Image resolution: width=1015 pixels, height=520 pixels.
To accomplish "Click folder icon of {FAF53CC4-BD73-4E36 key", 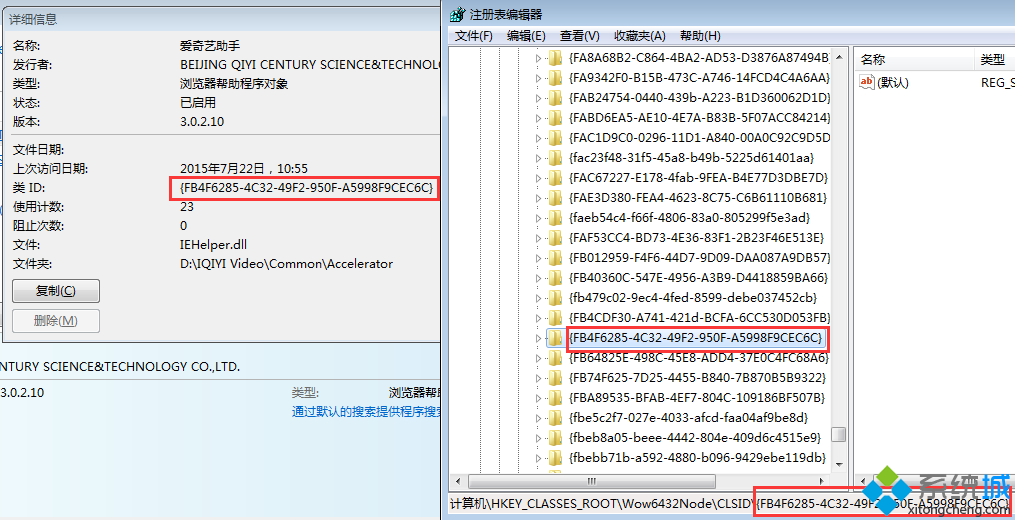I will (x=555, y=238).
